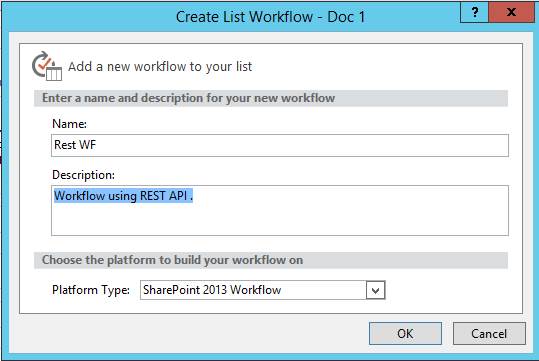Close the Create List Workflow dialog
Screen dimensions: 539x361
(512, 12)
